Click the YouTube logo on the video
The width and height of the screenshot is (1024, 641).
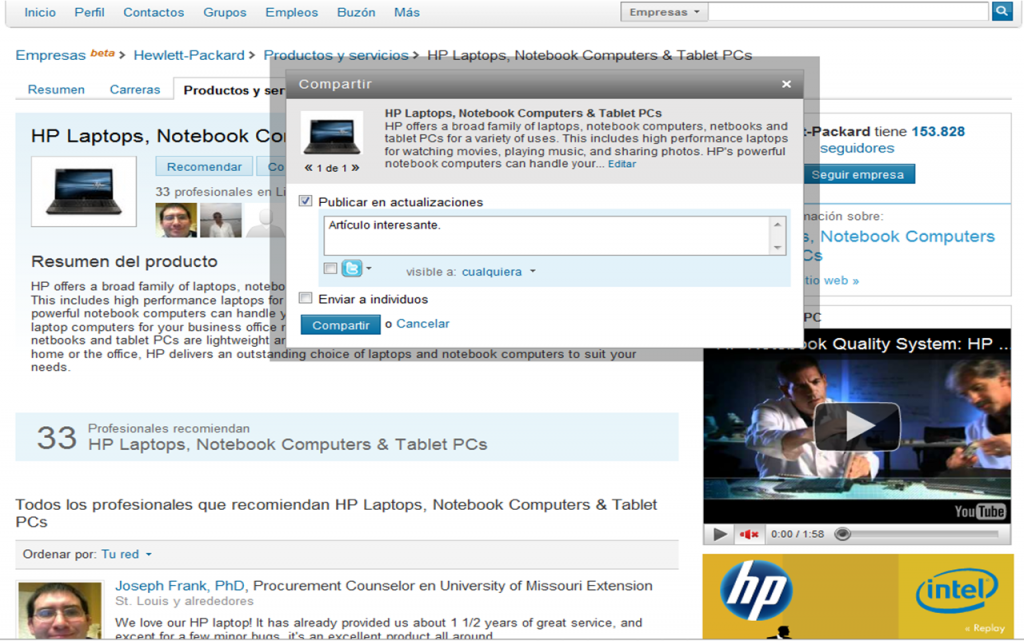(980, 511)
